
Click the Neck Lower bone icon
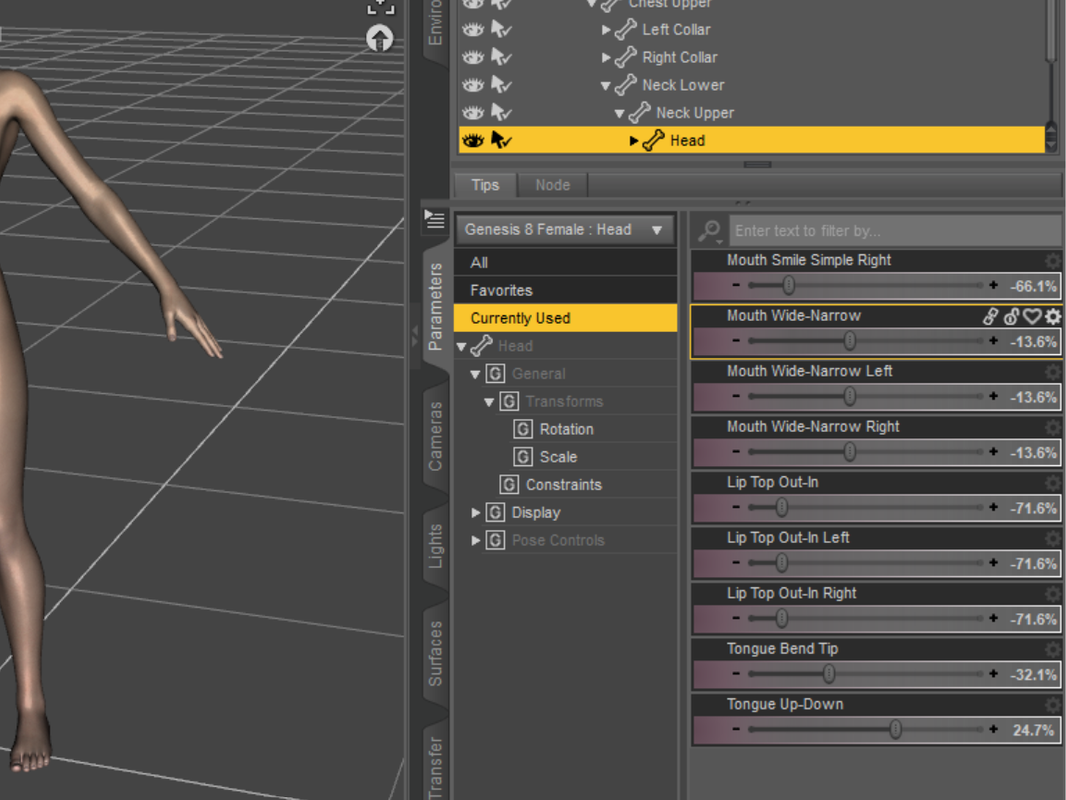(625, 85)
